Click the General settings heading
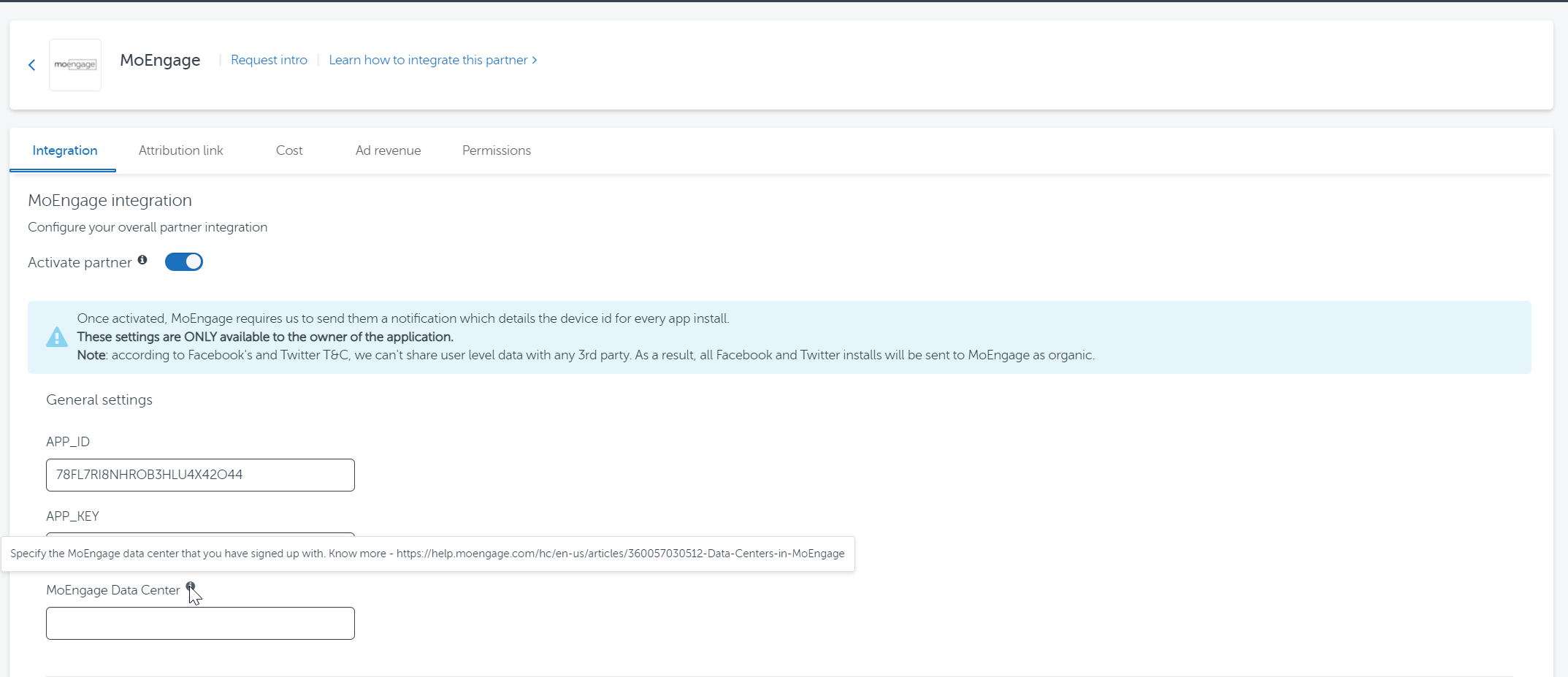1568x677 pixels. tap(99, 399)
